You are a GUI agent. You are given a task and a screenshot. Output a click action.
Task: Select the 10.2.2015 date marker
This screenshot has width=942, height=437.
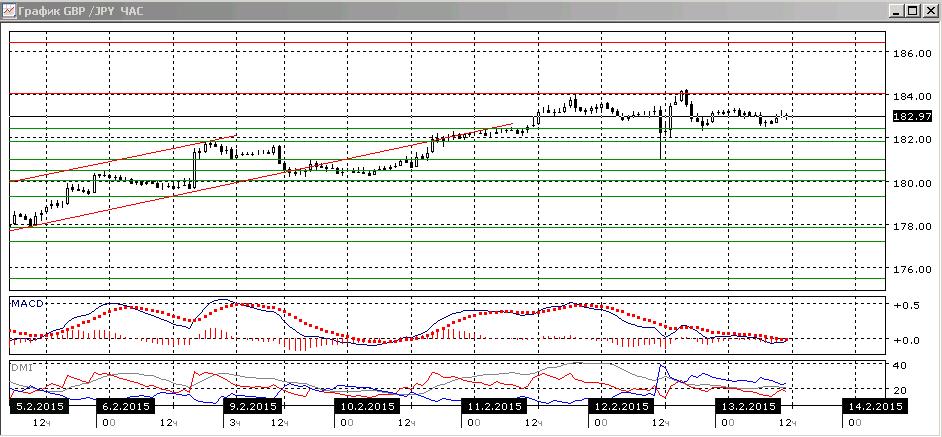pyautogui.click(x=365, y=406)
